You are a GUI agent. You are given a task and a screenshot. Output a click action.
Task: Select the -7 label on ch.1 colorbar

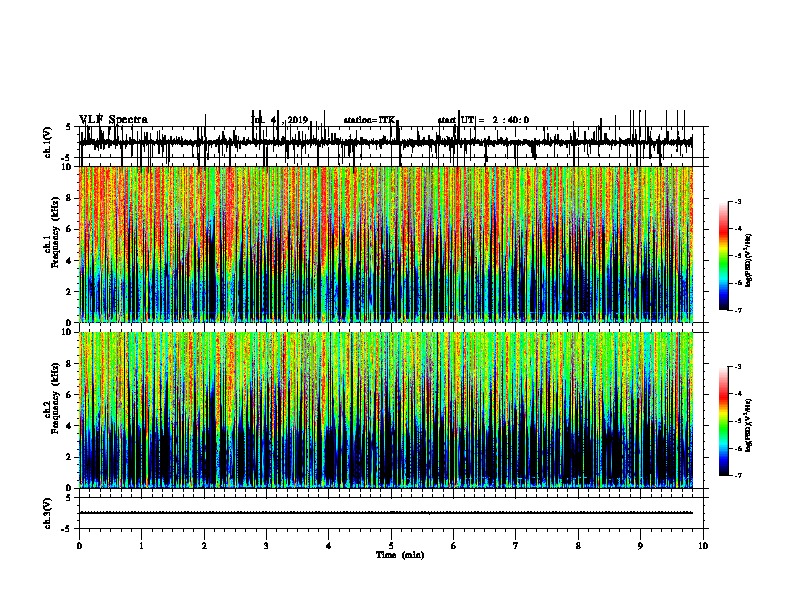(738, 310)
